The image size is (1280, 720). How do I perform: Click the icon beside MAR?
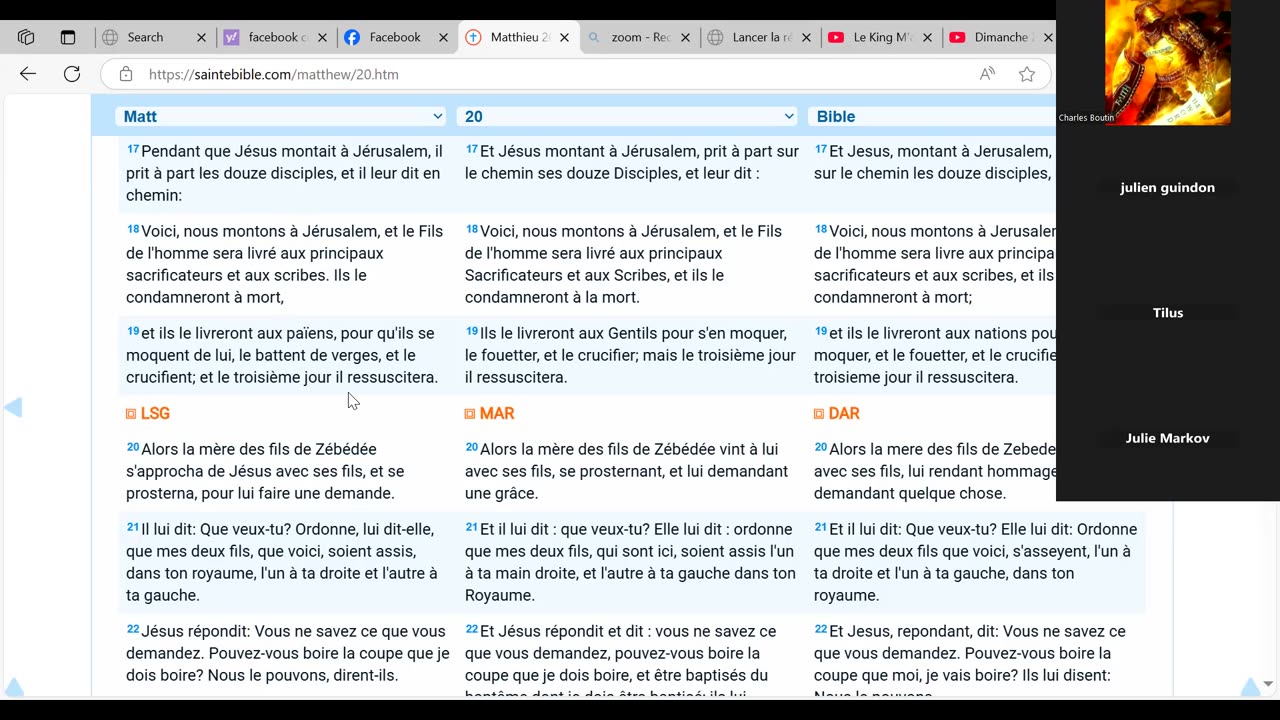tap(470, 414)
